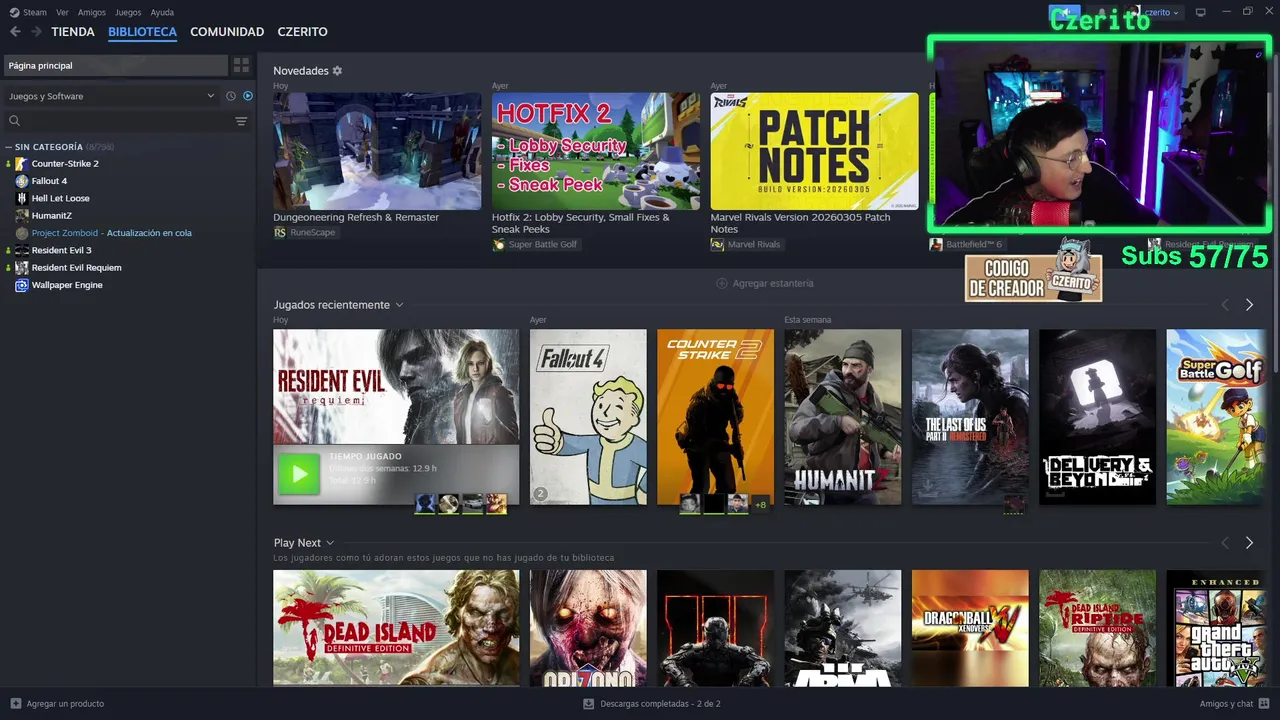Click the Resident Evil Requiem list icon

pos(22,268)
